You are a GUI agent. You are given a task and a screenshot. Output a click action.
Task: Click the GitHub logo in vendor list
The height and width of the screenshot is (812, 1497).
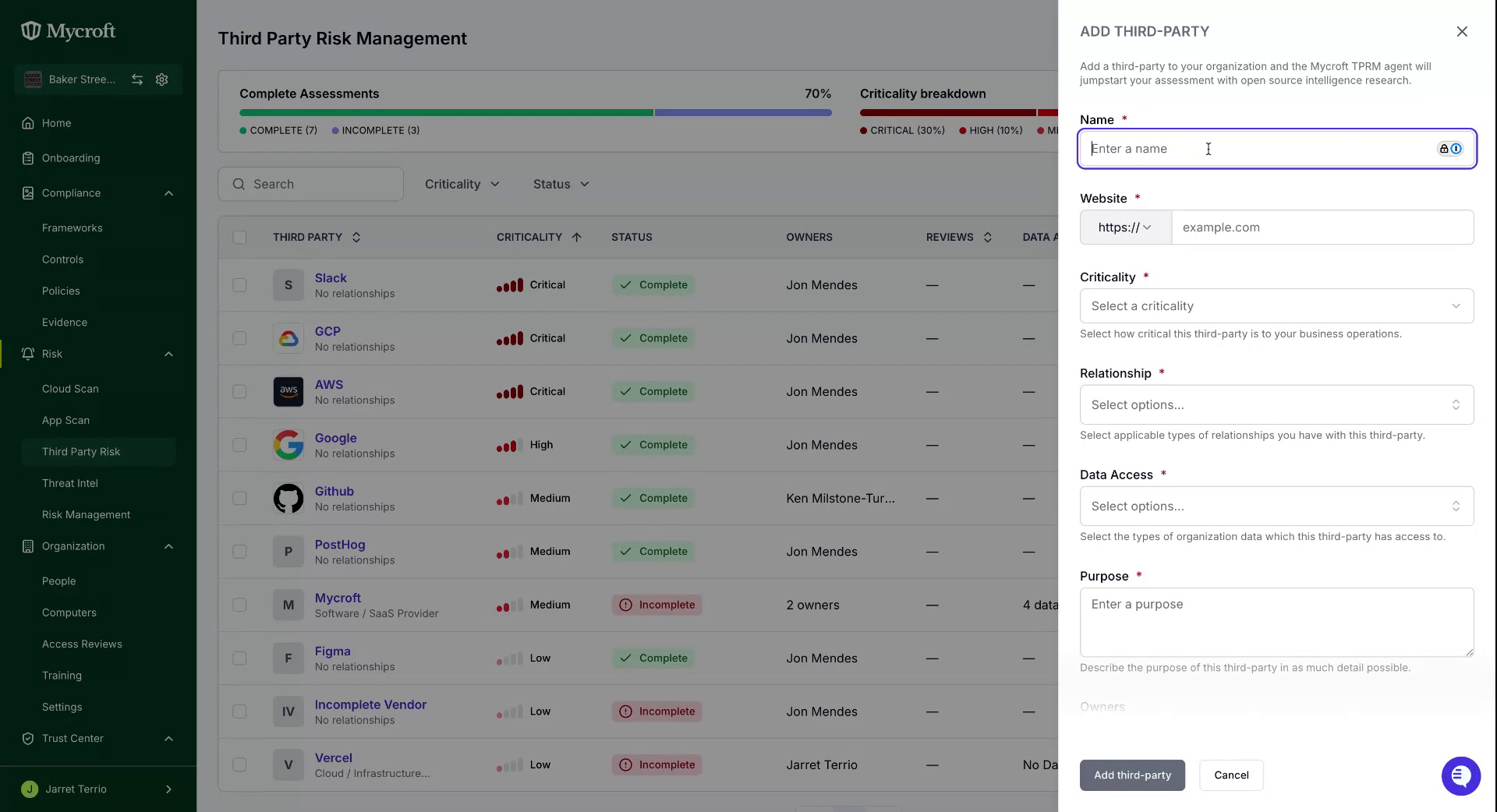[288, 498]
